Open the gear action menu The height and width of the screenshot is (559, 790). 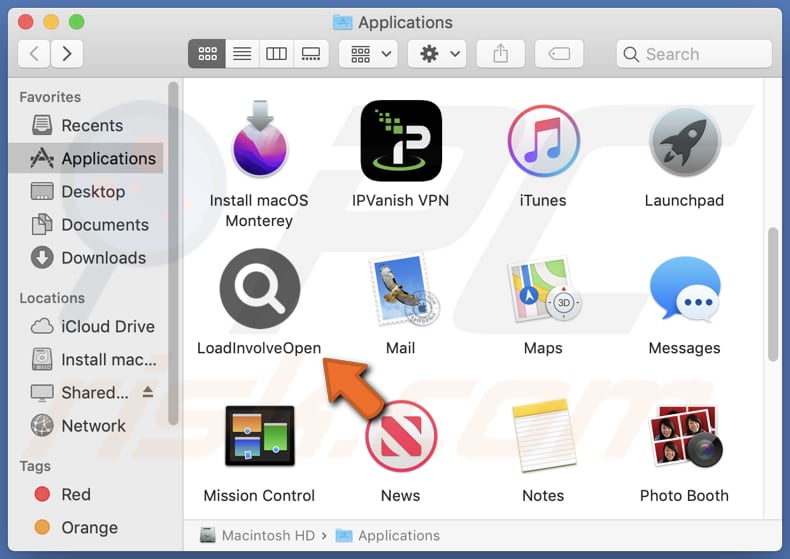437,53
